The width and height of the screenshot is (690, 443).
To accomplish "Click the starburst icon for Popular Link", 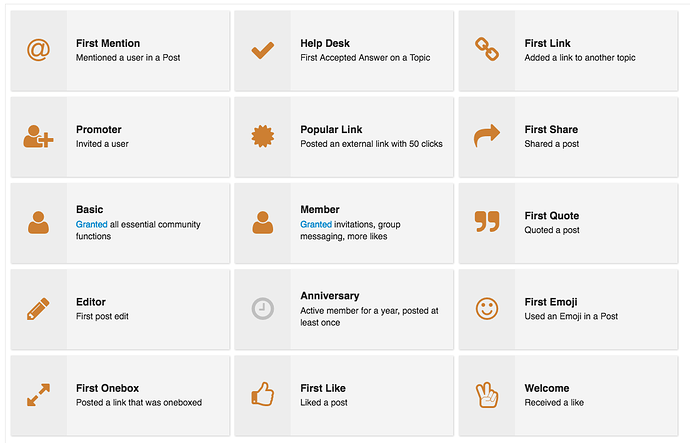I will pyautogui.click(x=263, y=136).
